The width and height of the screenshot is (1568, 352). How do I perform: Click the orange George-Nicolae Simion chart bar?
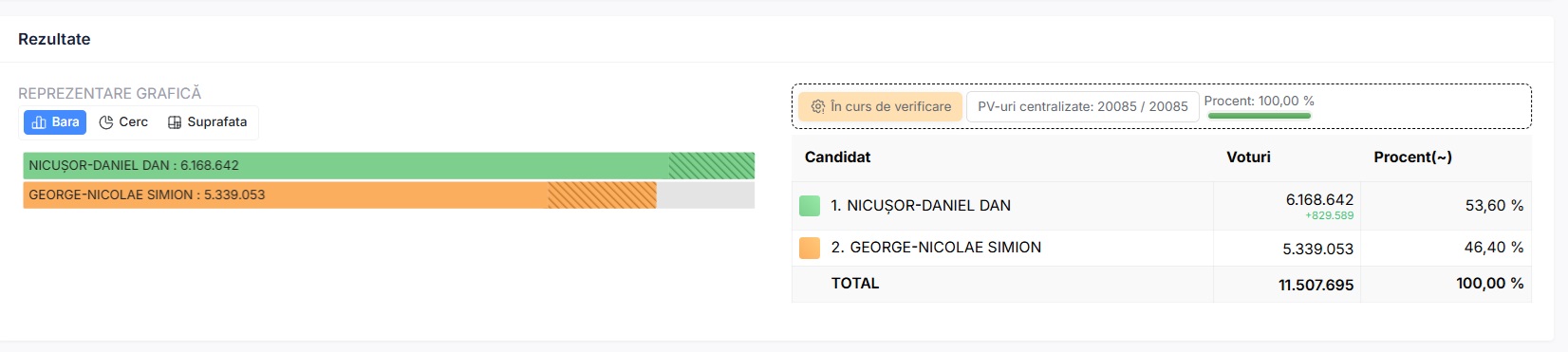pyautogui.click(x=340, y=195)
